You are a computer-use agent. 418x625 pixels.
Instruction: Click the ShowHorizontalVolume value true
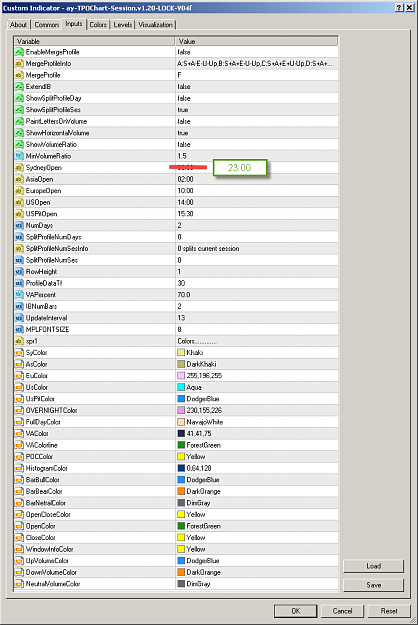183,133
